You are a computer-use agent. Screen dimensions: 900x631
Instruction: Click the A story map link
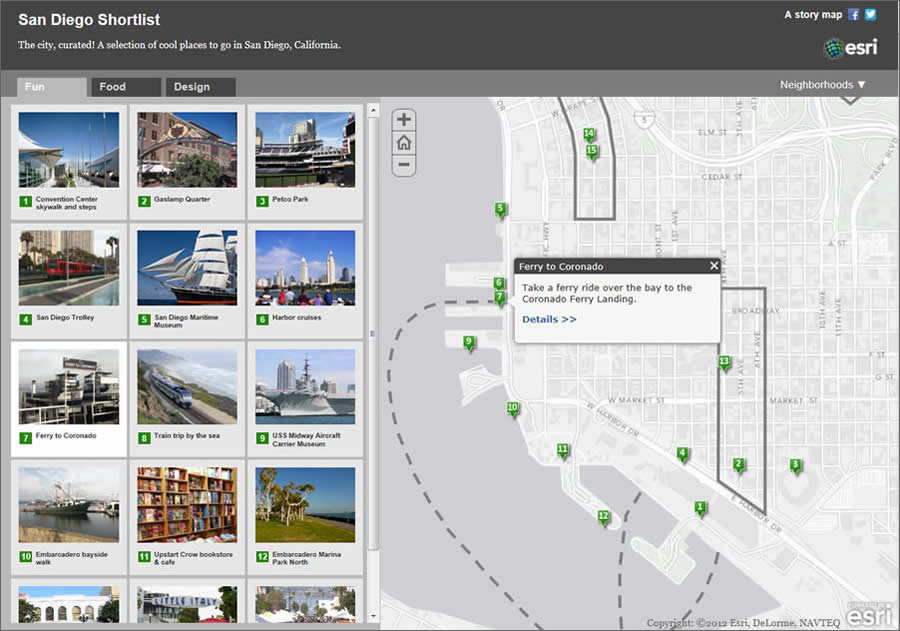813,15
